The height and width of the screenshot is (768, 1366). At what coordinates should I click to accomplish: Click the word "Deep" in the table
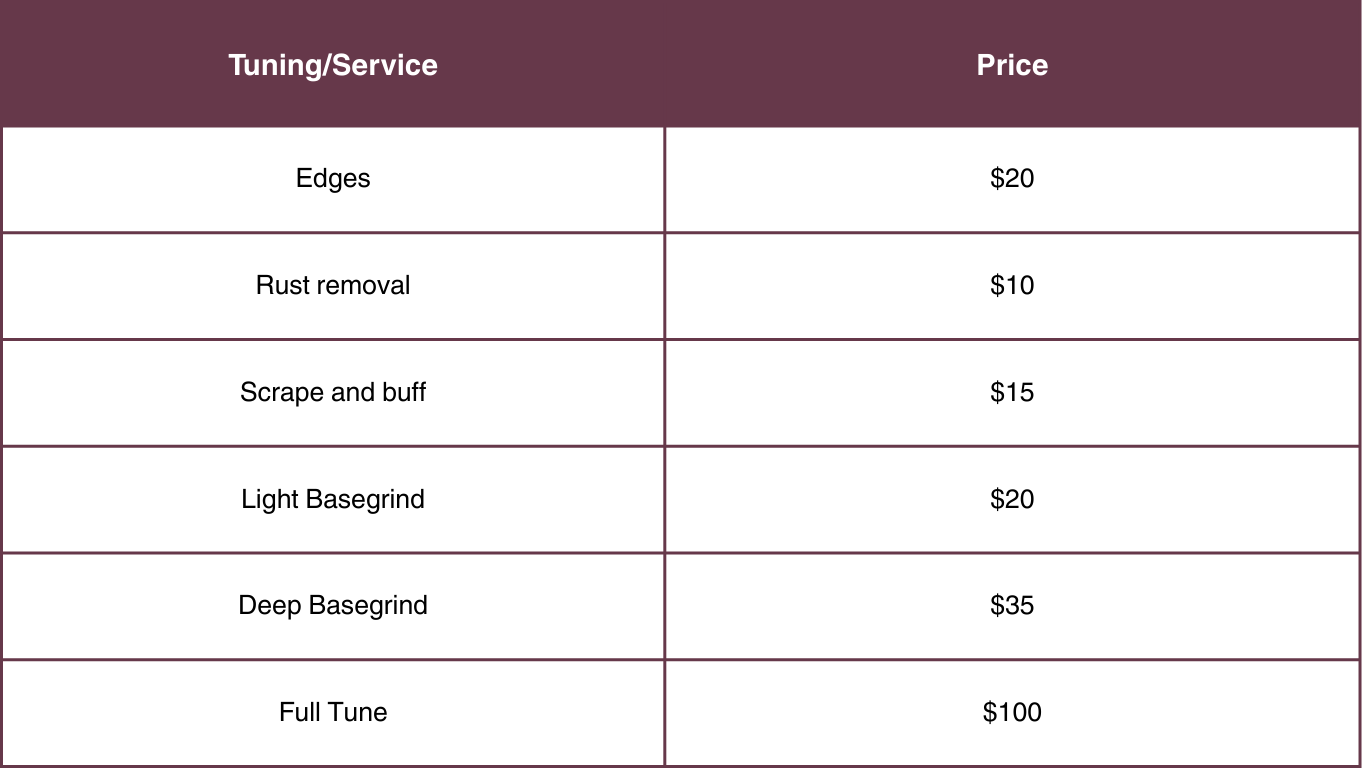(269, 606)
